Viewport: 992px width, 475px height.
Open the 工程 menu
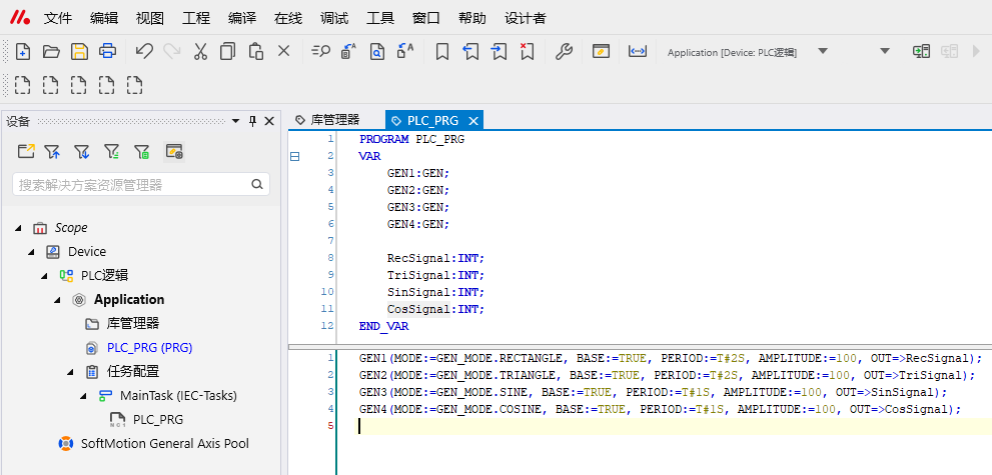196,18
